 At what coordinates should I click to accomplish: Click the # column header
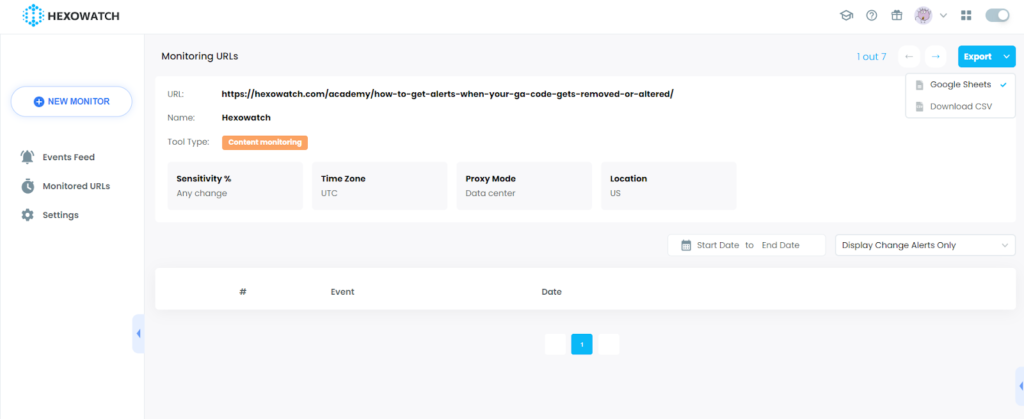pos(243,292)
